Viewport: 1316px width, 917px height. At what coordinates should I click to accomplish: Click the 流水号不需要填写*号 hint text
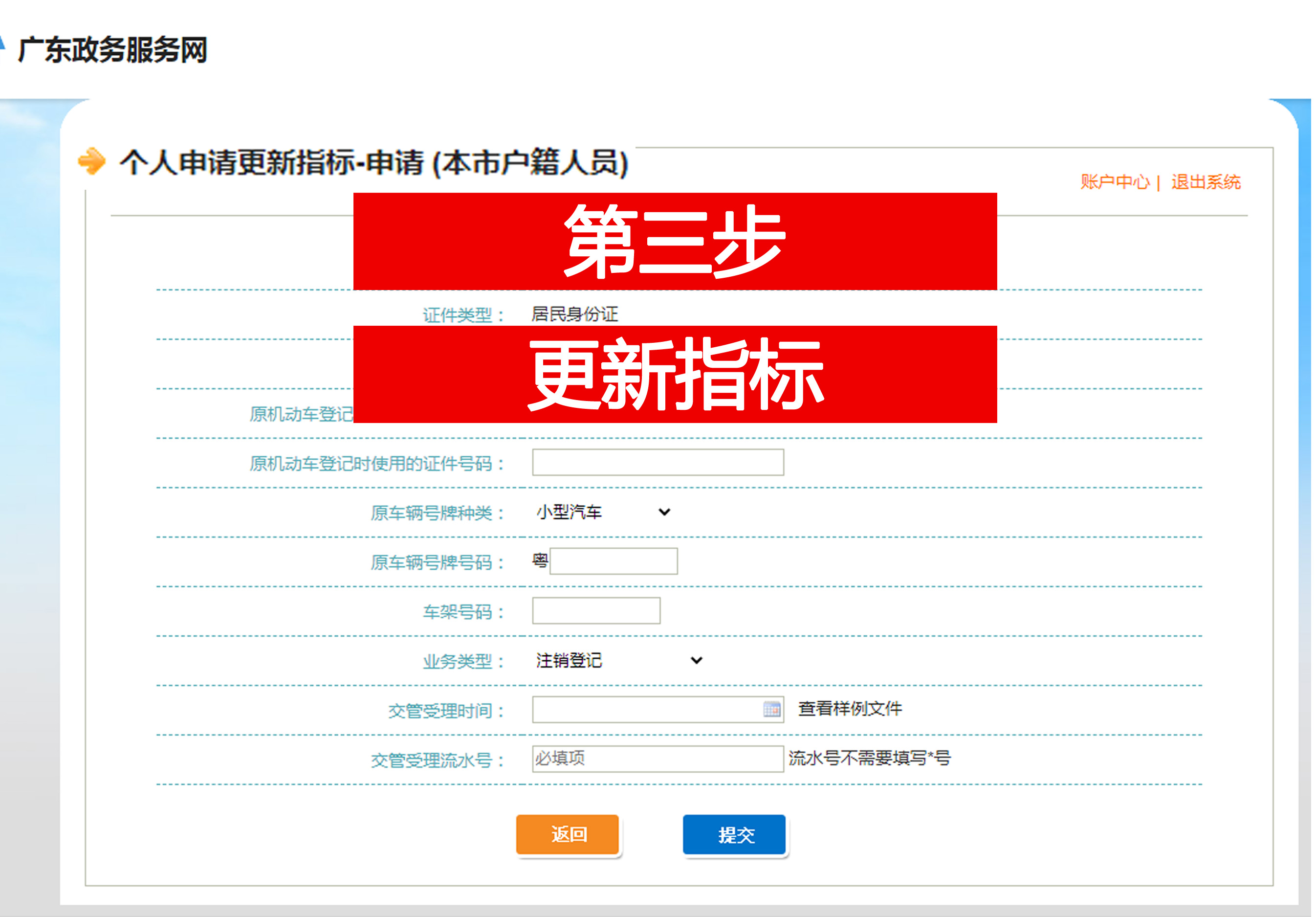pyautogui.click(x=870, y=758)
